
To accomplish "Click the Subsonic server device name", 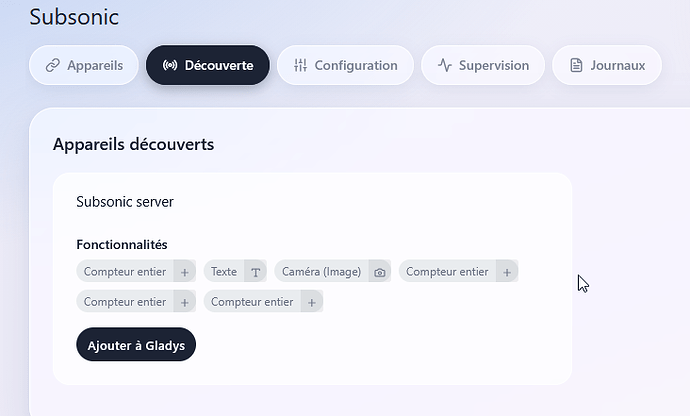I will (125, 202).
